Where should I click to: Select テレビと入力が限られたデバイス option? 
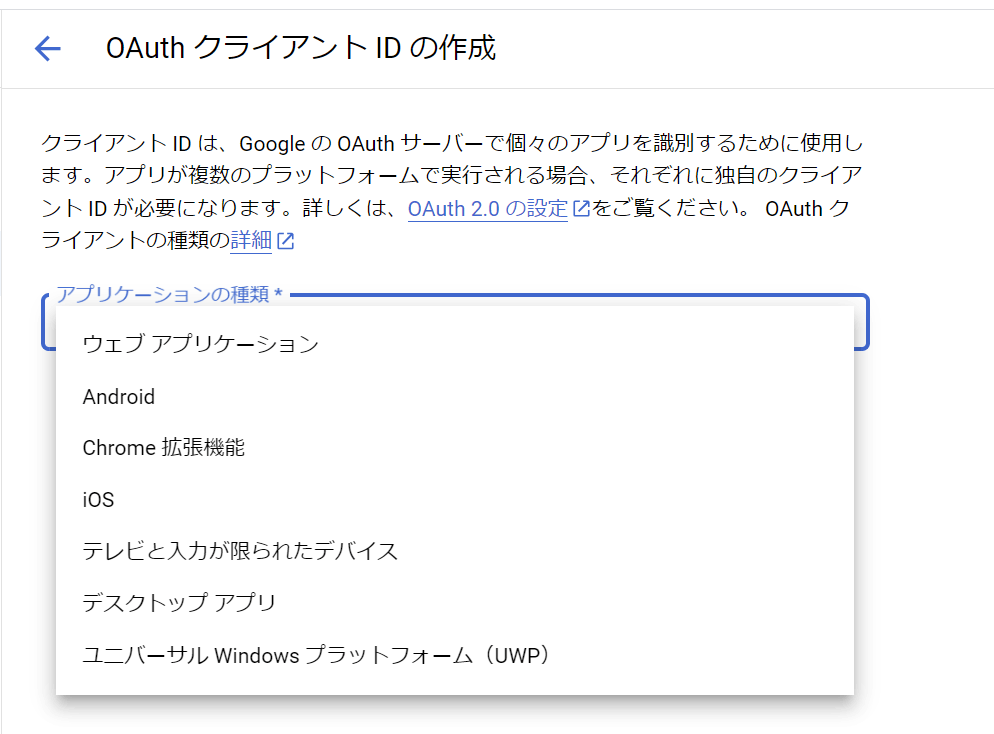pos(455,551)
